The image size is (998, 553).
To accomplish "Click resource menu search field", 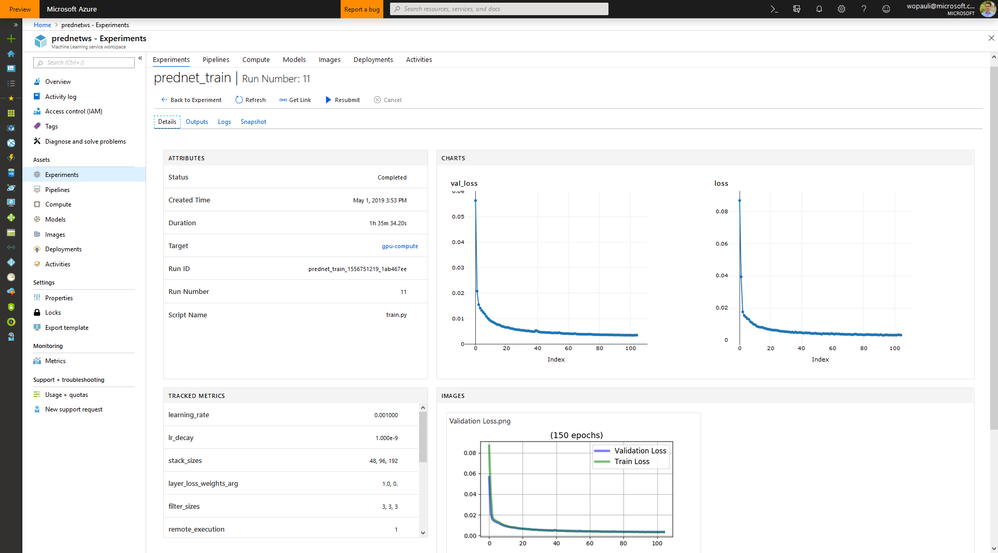I will point(84,62).
